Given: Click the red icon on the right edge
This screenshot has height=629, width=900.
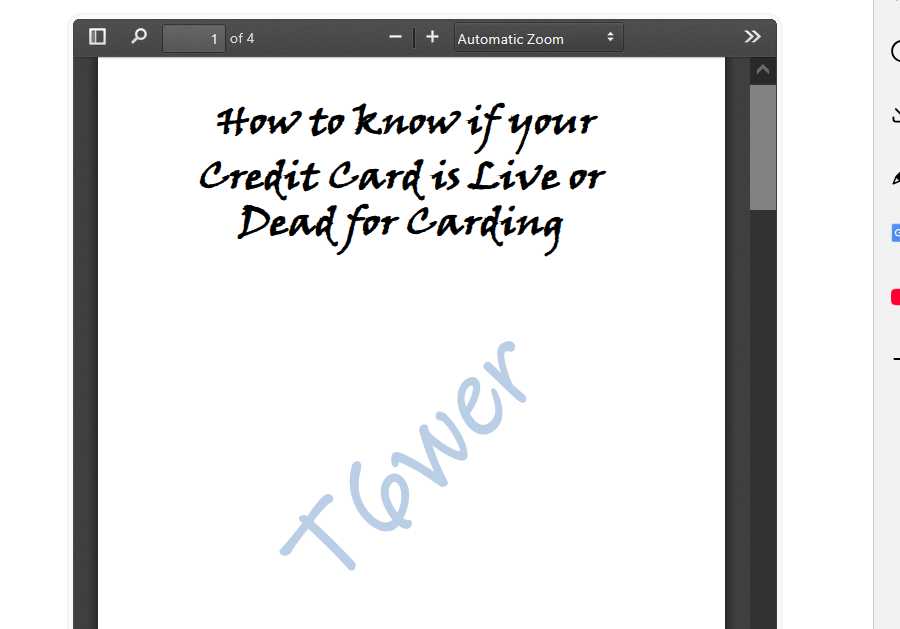Looking at the screenshot, I should coord(895,297).
